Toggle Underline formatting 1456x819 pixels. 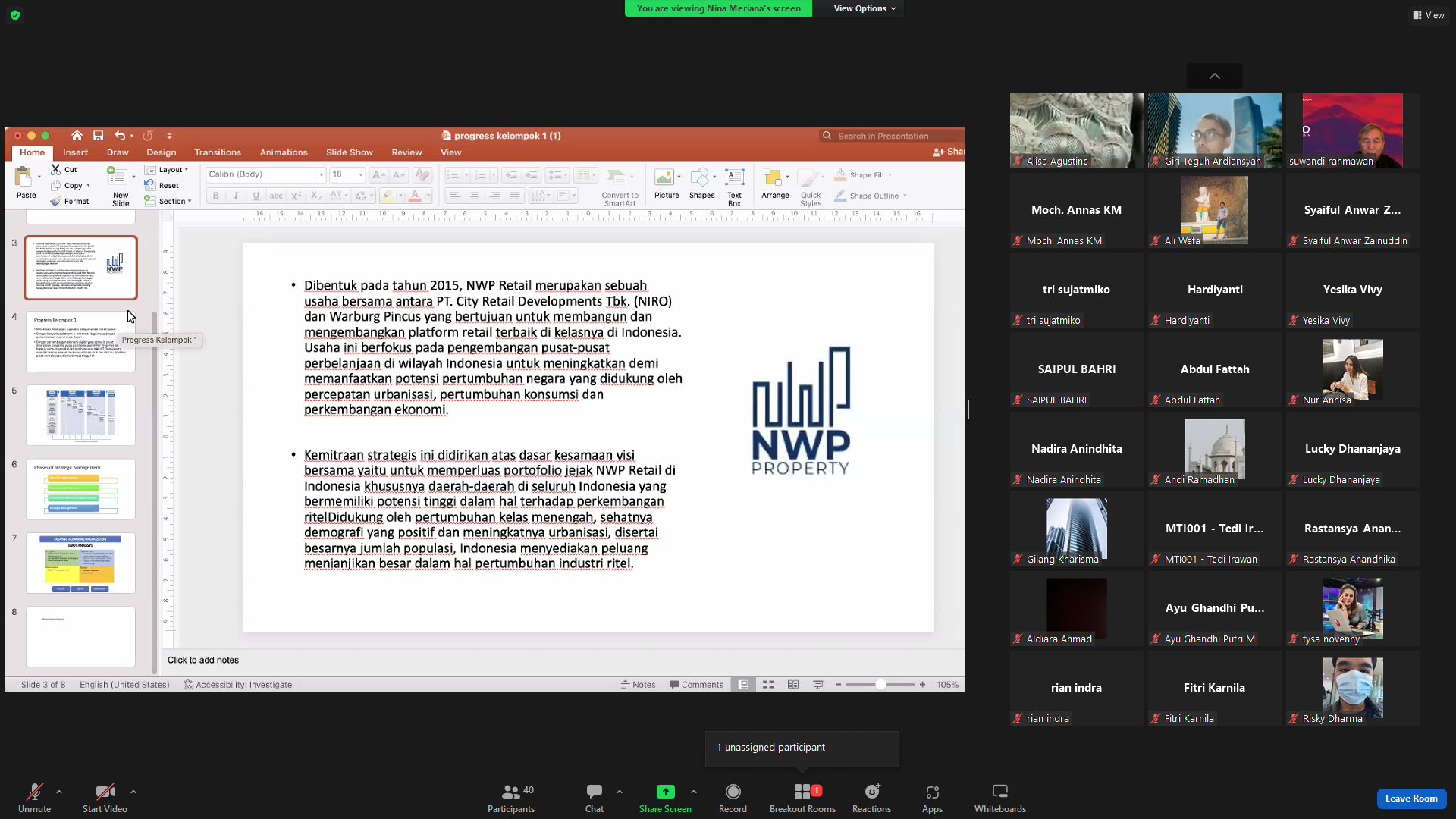click(256, 196)
